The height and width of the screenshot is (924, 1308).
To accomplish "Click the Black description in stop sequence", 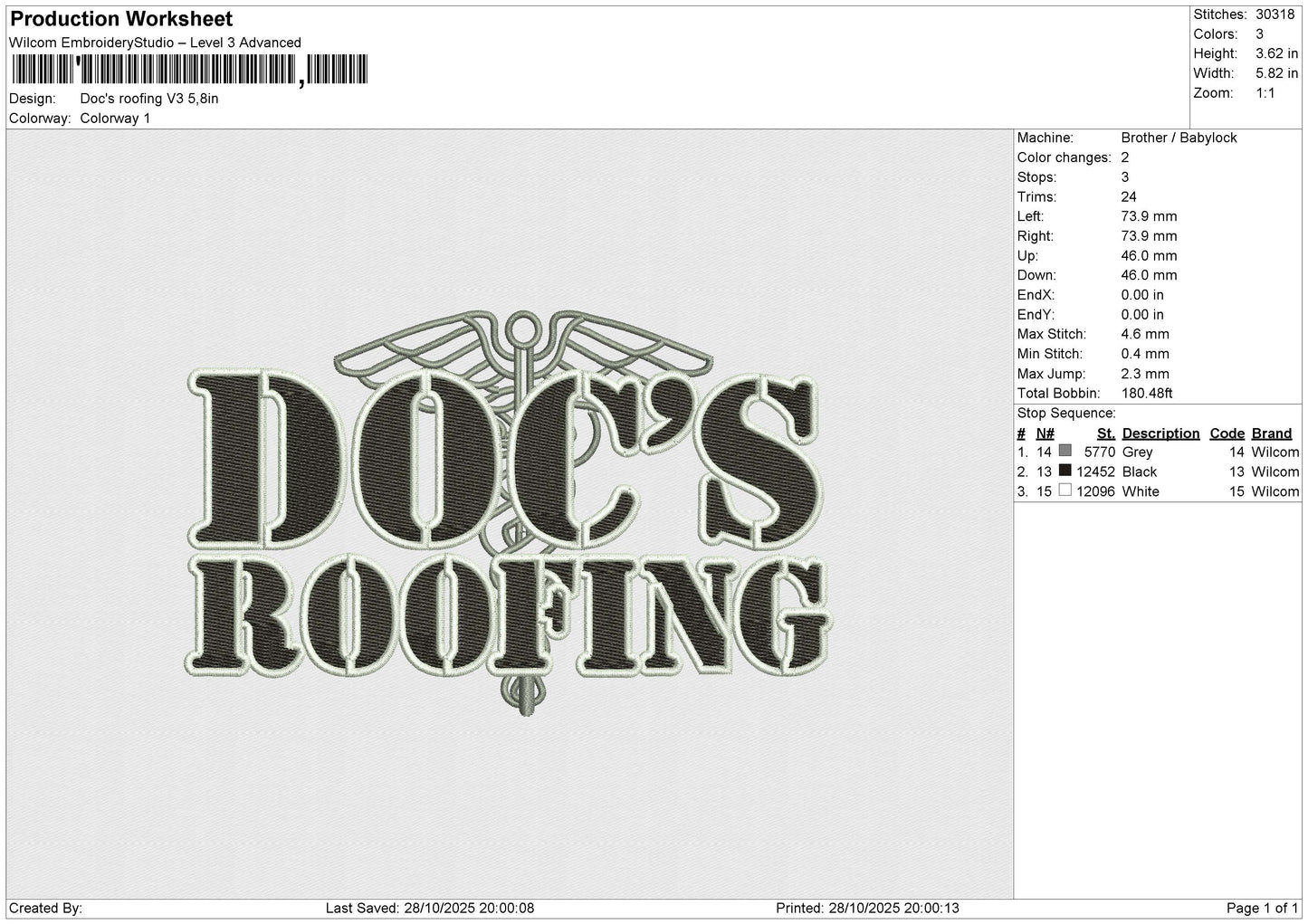I will pyautogui.click(x=1140, y=472).
